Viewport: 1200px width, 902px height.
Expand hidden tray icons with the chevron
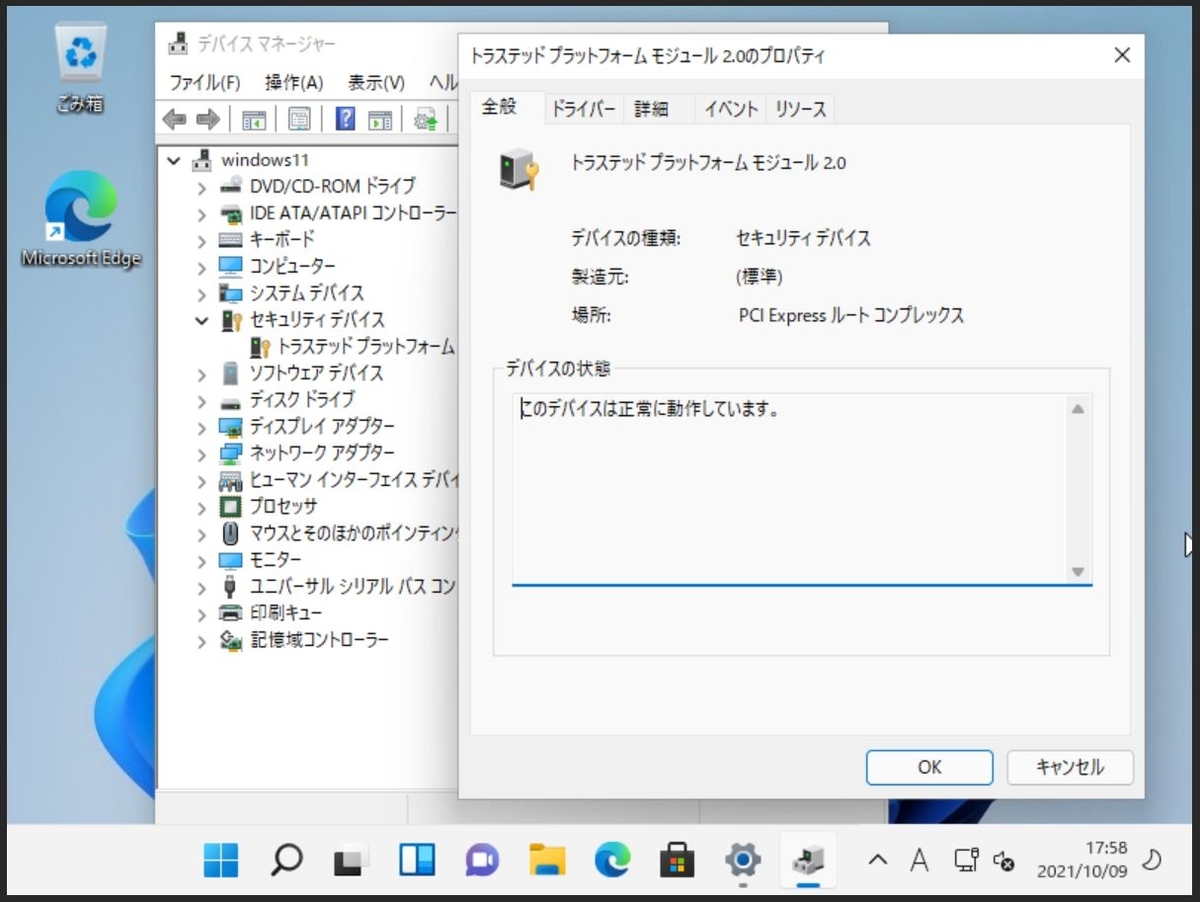877,859
